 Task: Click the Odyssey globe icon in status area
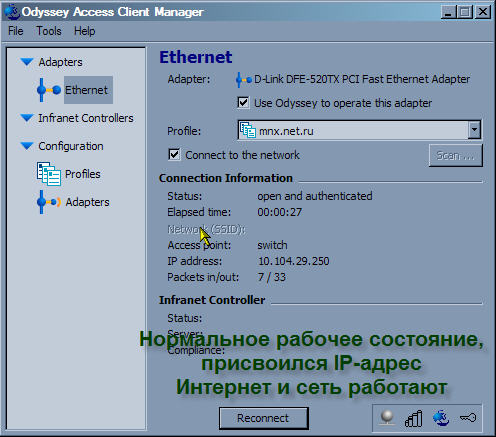[441, 418]
